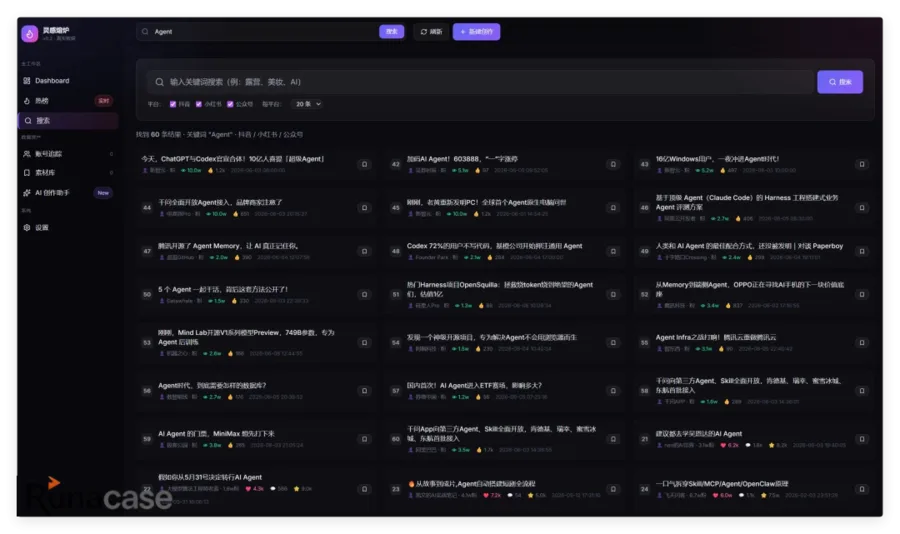Screen dimensions: 900x534
Task: Open the Codex 72% result title
Action: (494, 246)
